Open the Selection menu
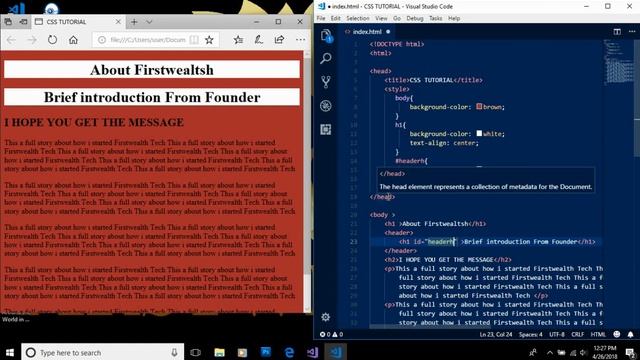The height and width of the screenshot is (360, 640). pos(358,18)
